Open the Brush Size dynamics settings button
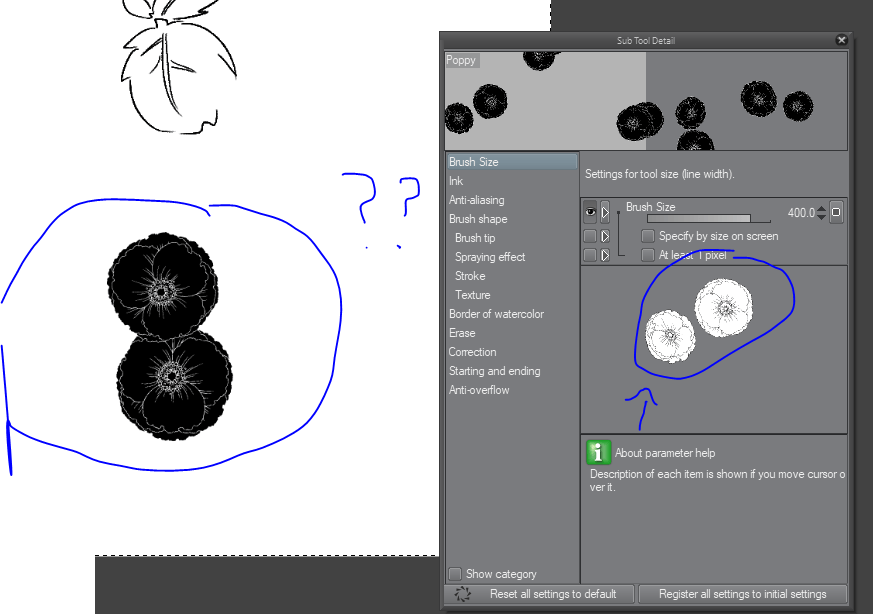The height and width of the screenshot is (614, 873). point(836,213)
